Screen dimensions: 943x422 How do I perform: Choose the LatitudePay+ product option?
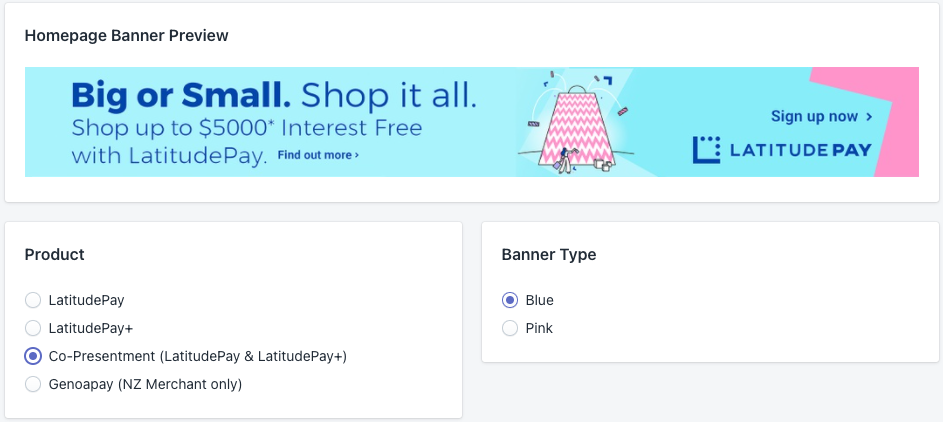point(33,328)
